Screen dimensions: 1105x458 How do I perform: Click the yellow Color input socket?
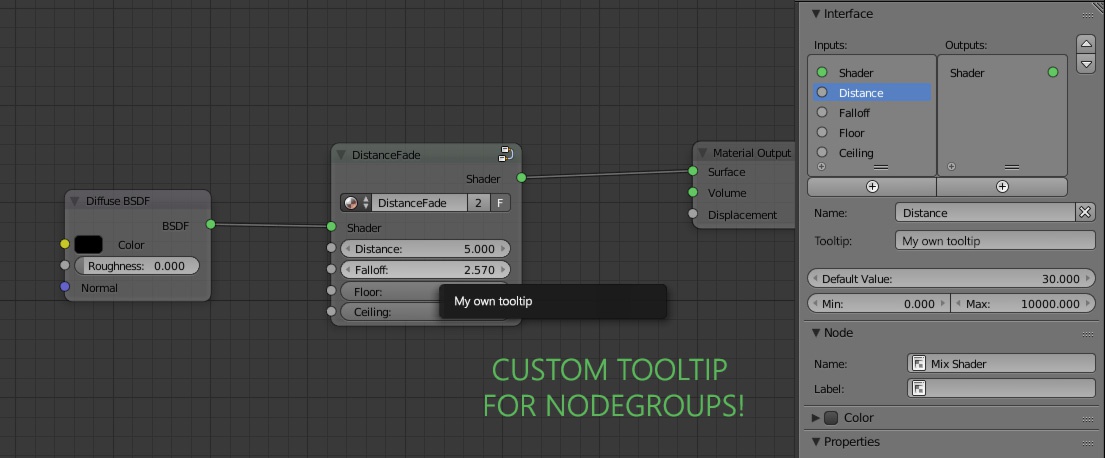coord(65,244)
